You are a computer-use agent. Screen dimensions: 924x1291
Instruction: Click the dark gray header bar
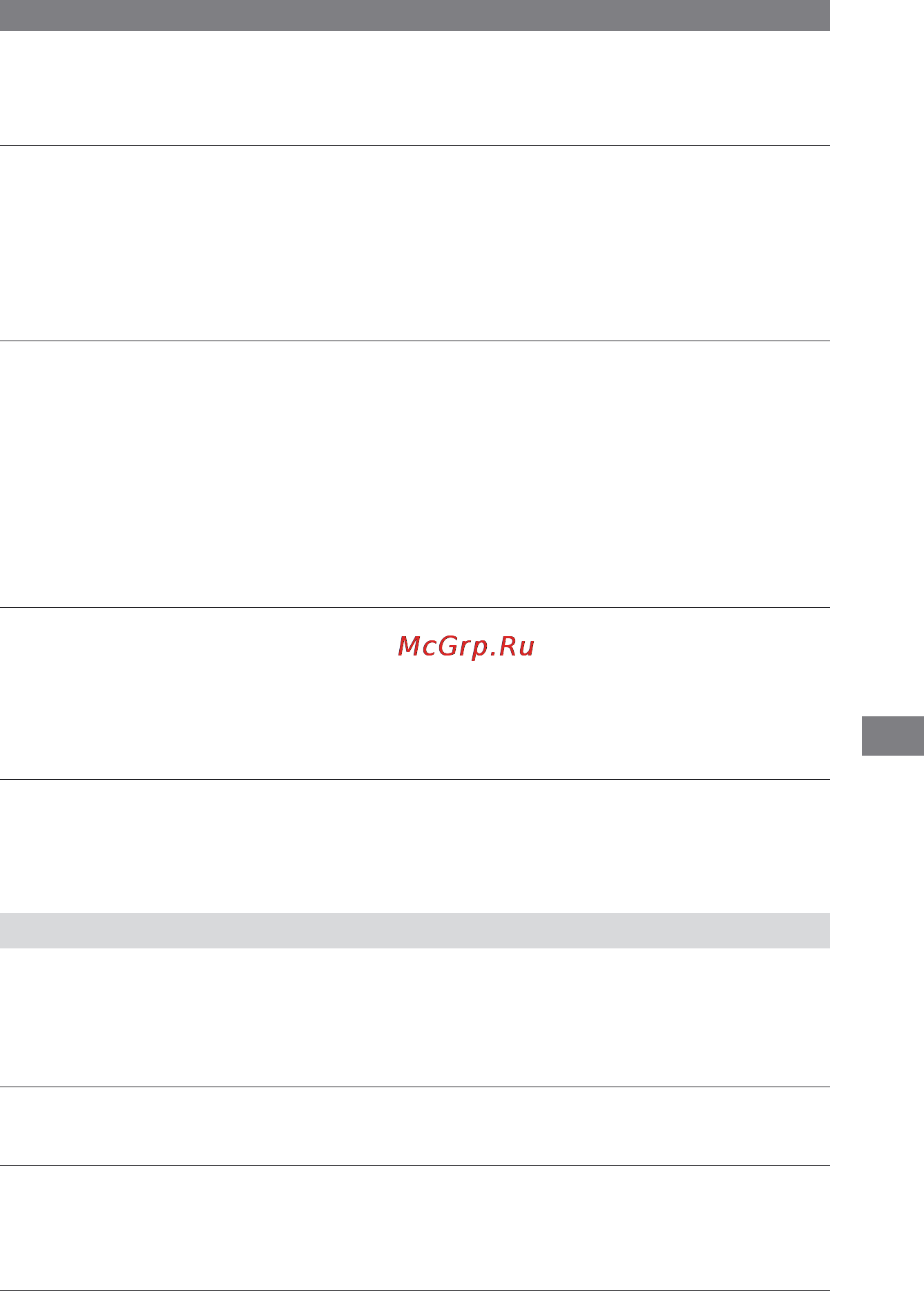coord(414,15)
